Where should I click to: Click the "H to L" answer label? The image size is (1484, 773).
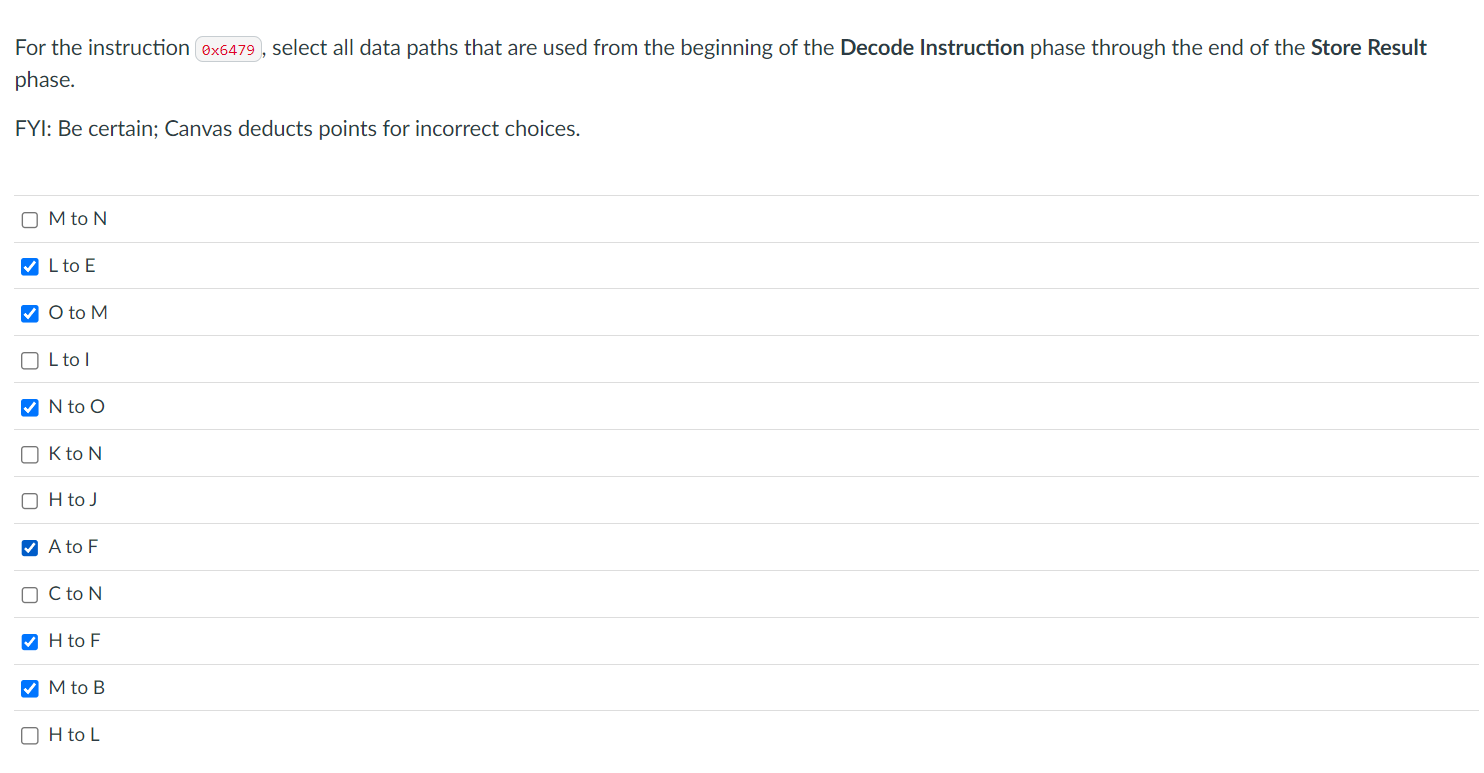click(x=73, y=734)
